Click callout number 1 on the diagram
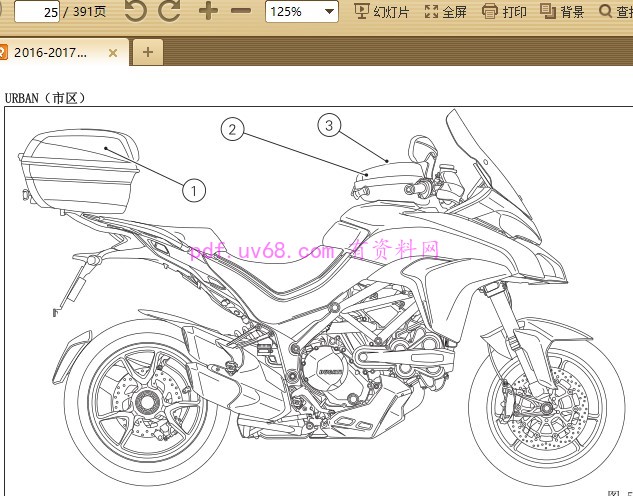633x496 pixels. point(193,189)
